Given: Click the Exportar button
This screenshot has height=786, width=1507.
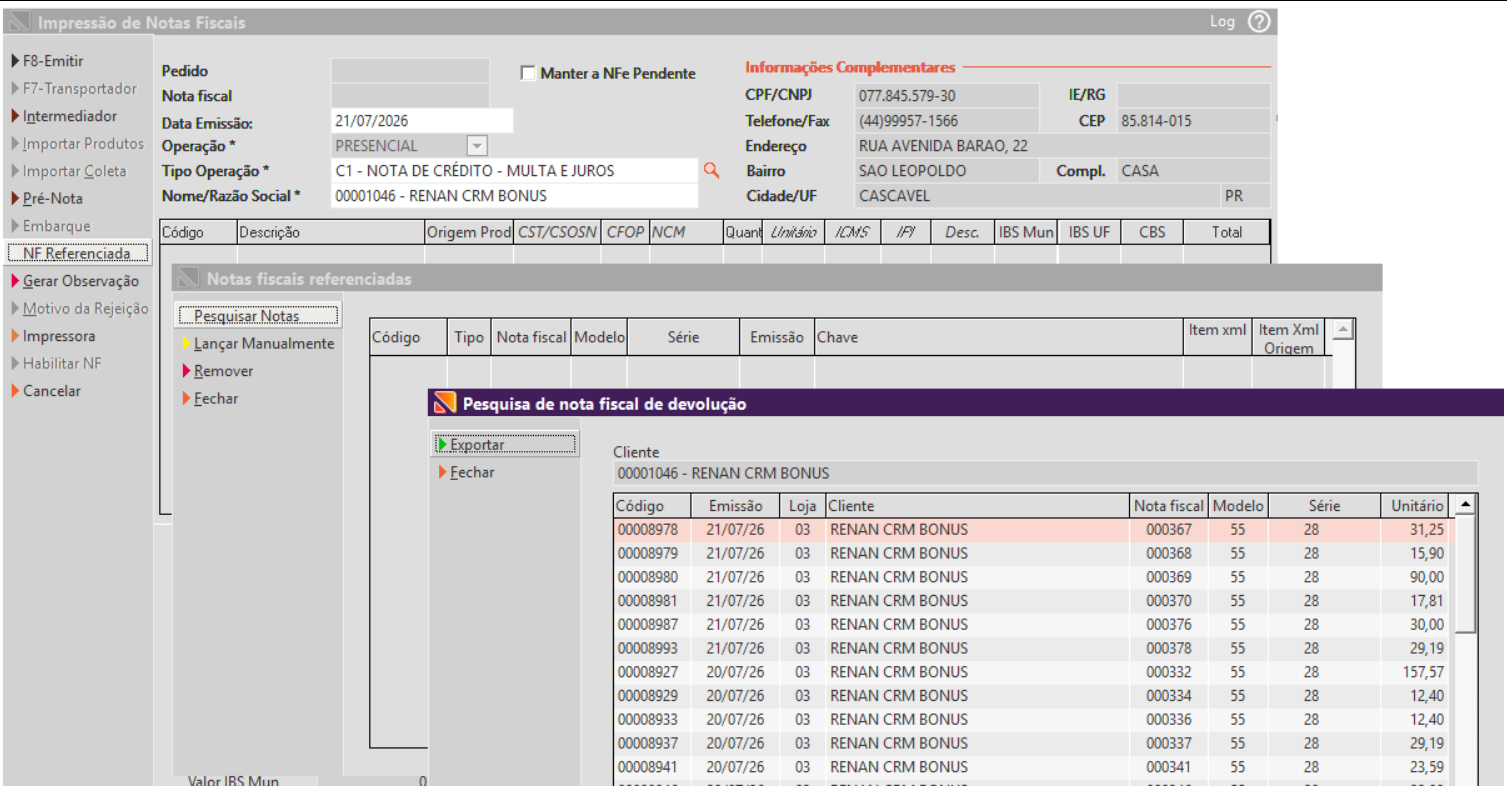Looking at the screenshot, I should coord(506,444).
